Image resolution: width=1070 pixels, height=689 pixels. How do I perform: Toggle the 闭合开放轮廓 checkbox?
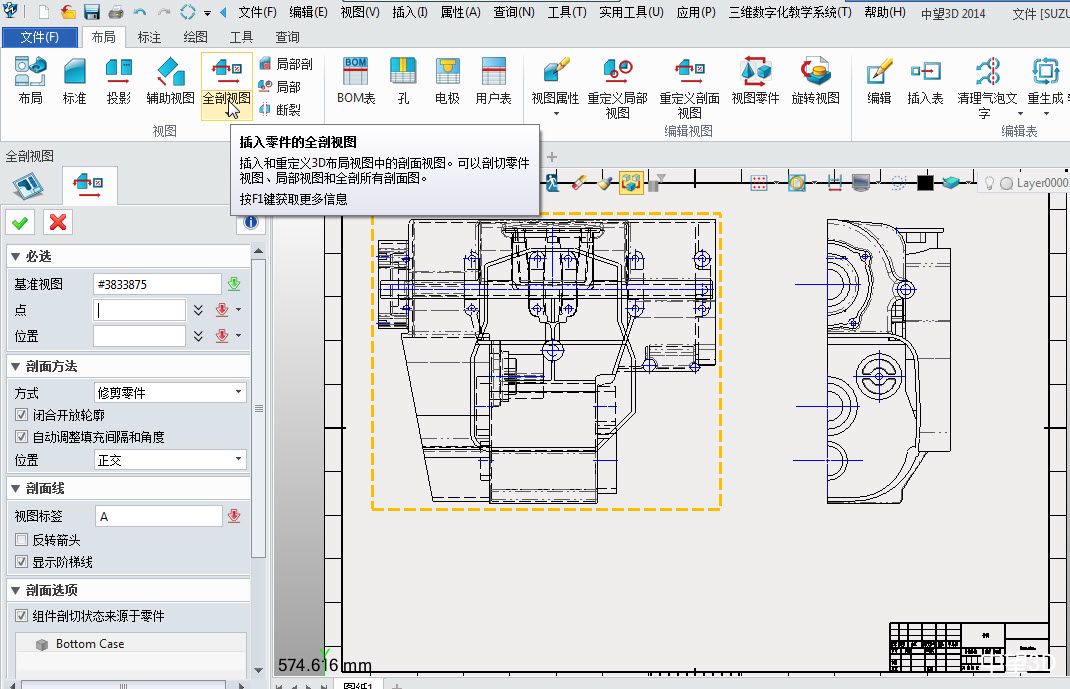coord(22,415)
